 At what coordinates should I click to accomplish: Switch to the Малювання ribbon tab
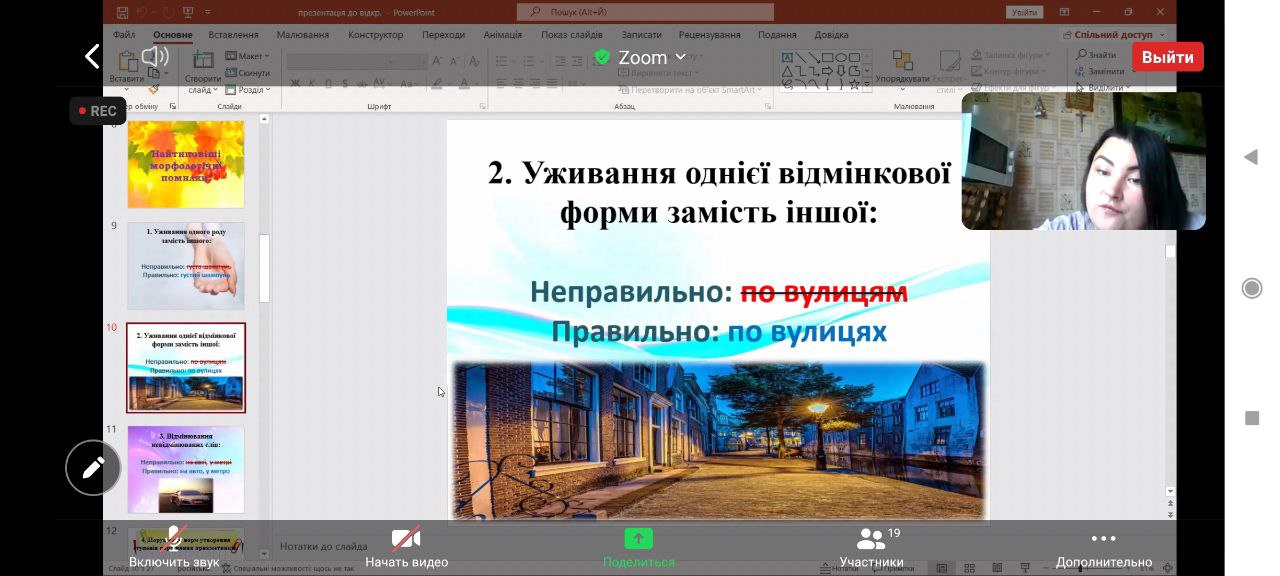[x=303, y=34]
